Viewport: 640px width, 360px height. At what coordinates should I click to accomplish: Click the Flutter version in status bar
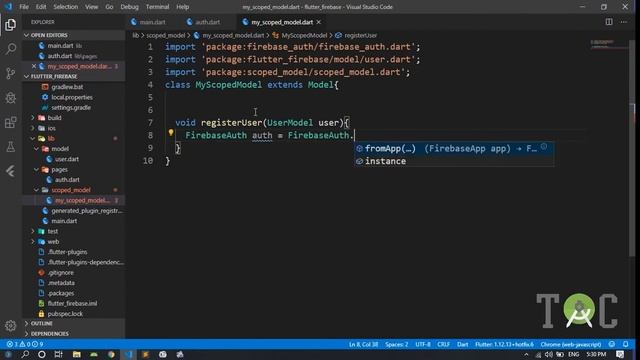(x=504, y=344)
